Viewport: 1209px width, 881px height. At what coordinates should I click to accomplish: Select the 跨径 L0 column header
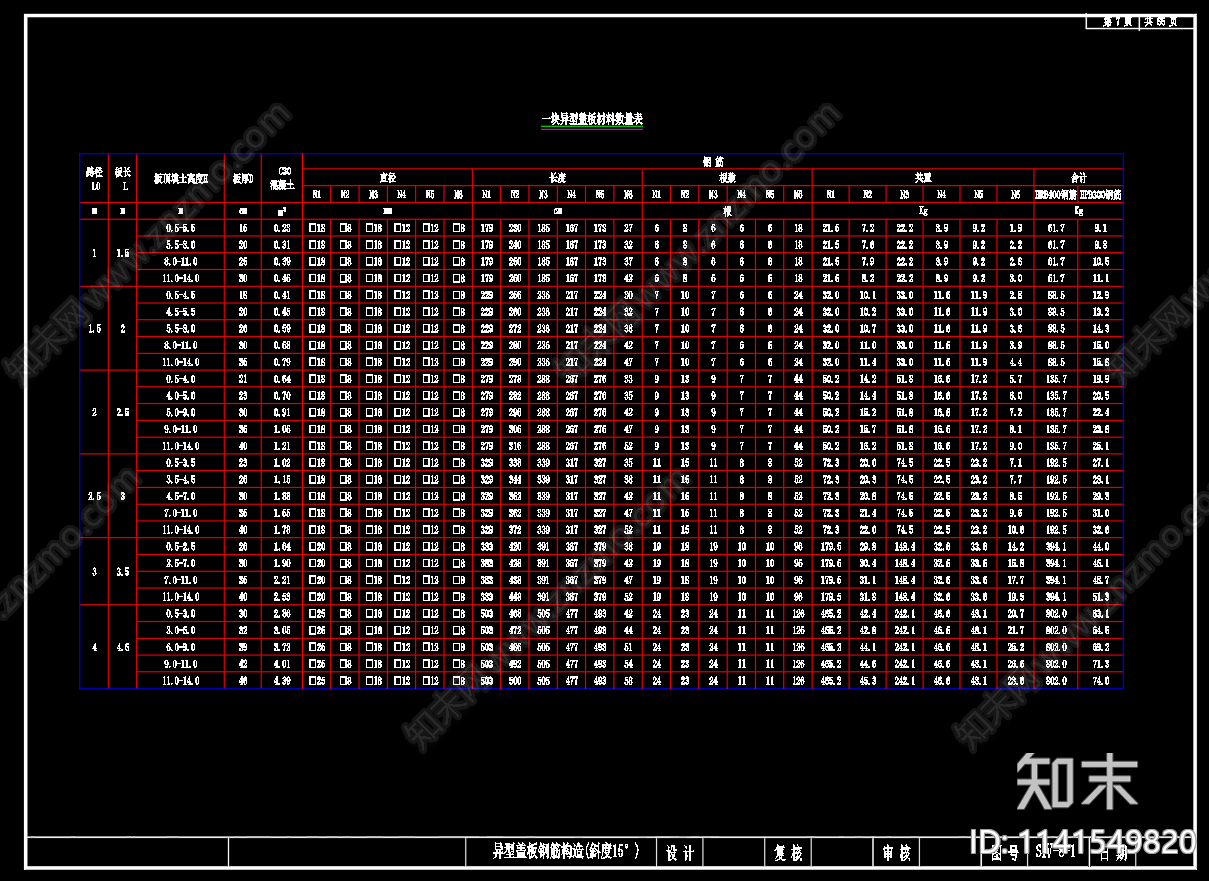(x=94, y=178)
